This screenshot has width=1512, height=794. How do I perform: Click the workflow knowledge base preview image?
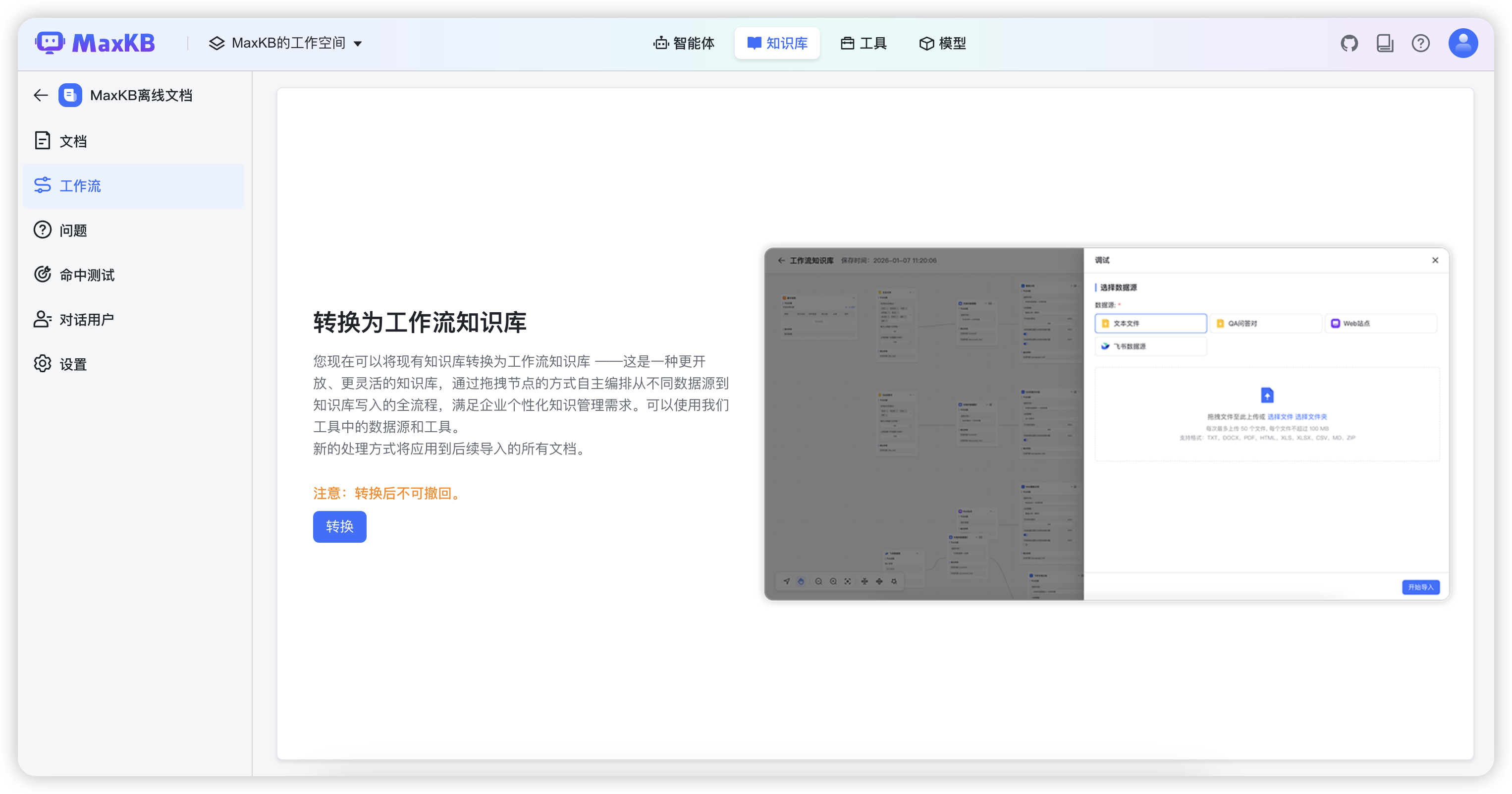(1106, 424)
